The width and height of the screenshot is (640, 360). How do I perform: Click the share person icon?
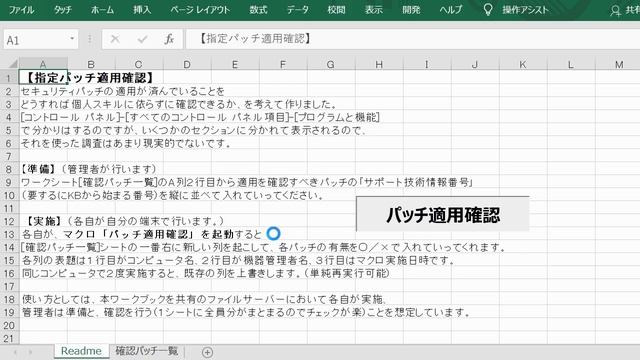[615, 11]
